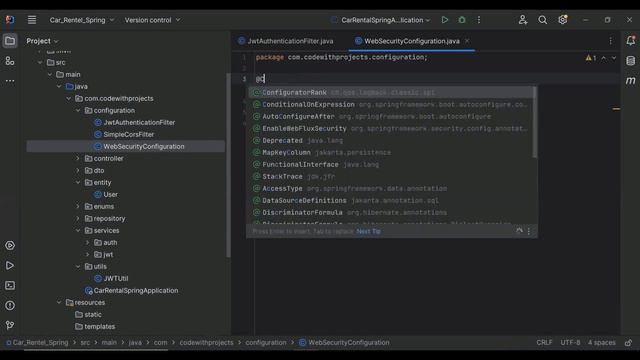Select CarRentalSpringApplication in project tree
Viewport: 640px width, 360px height.
pos(135,291)
